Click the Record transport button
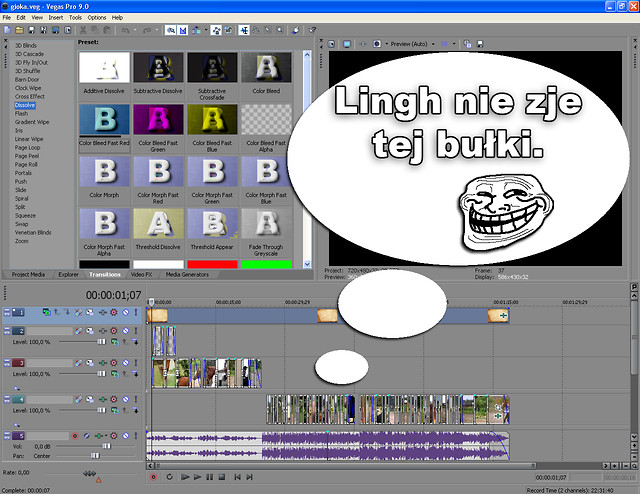Image resolution: width=640 pixels, height=494 pixels. coord(153,477)
